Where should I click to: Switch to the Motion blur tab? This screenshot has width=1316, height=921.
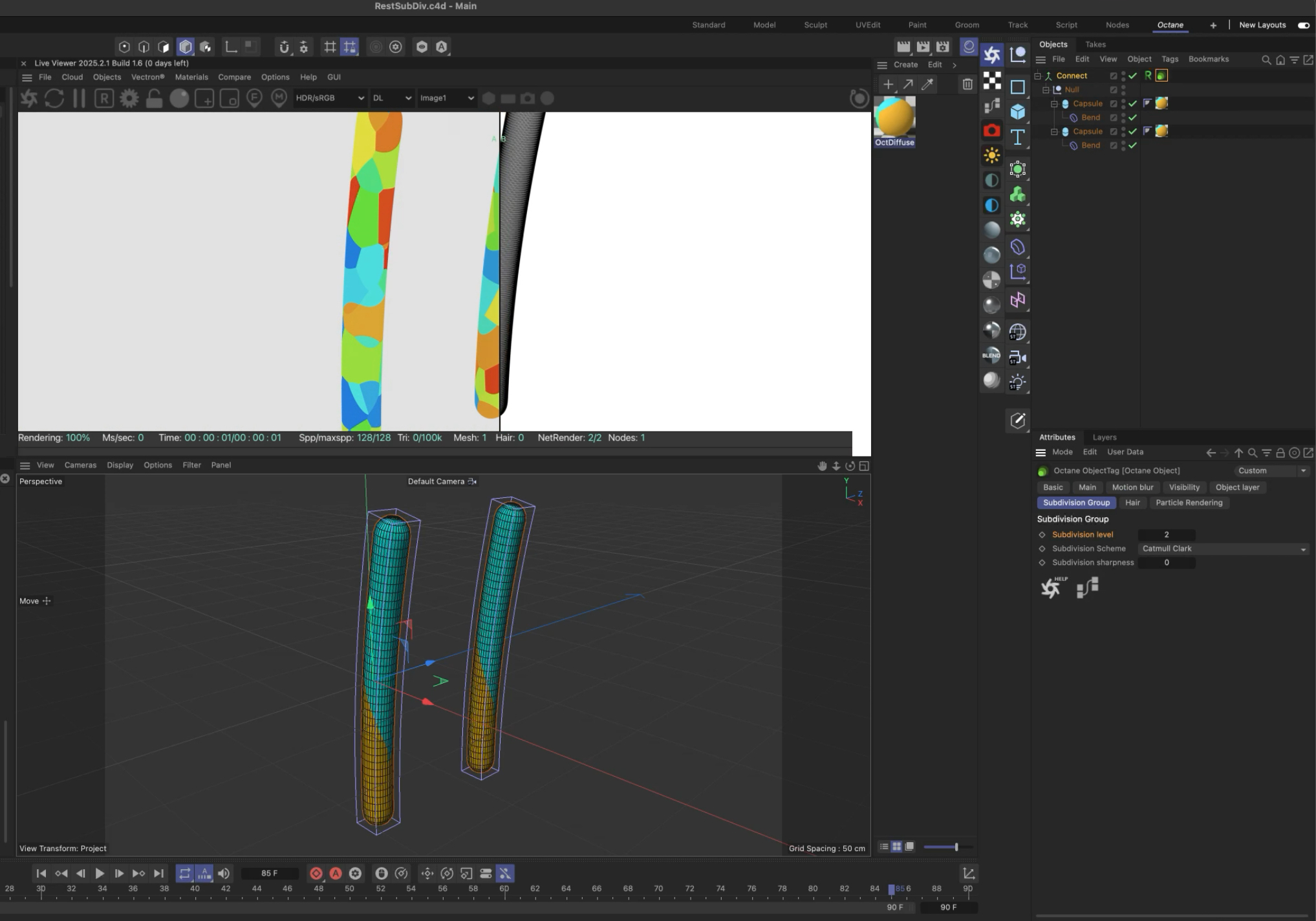(x=1132, y=487)
